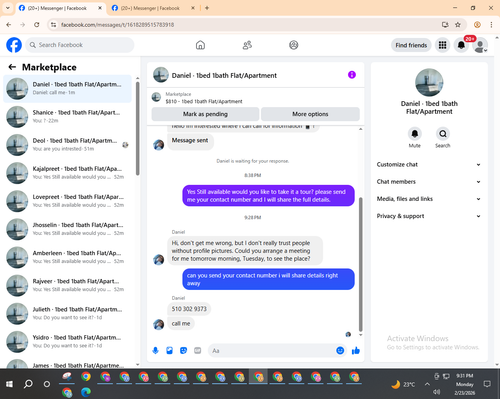
Task: Open the Facebook logo home link
Action: click(14, 45)
